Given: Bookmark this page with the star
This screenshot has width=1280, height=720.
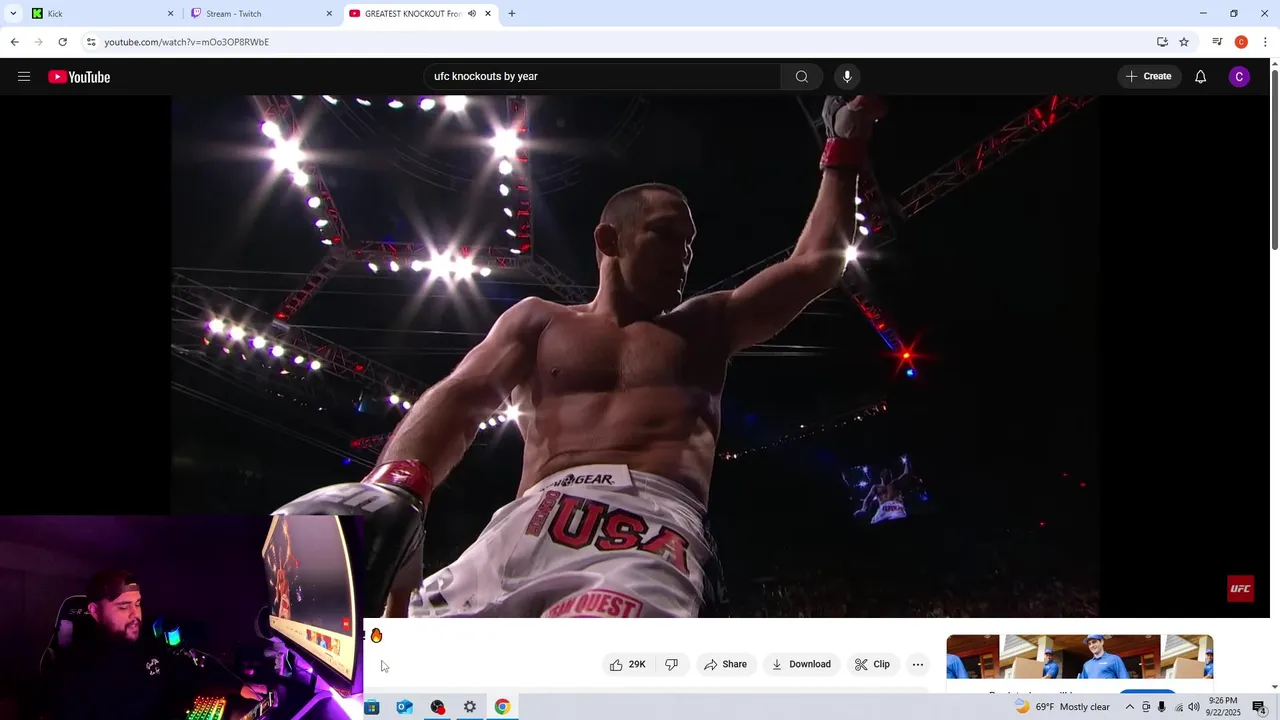Looking at the screenshot, I should click(x=1184, y=42).
